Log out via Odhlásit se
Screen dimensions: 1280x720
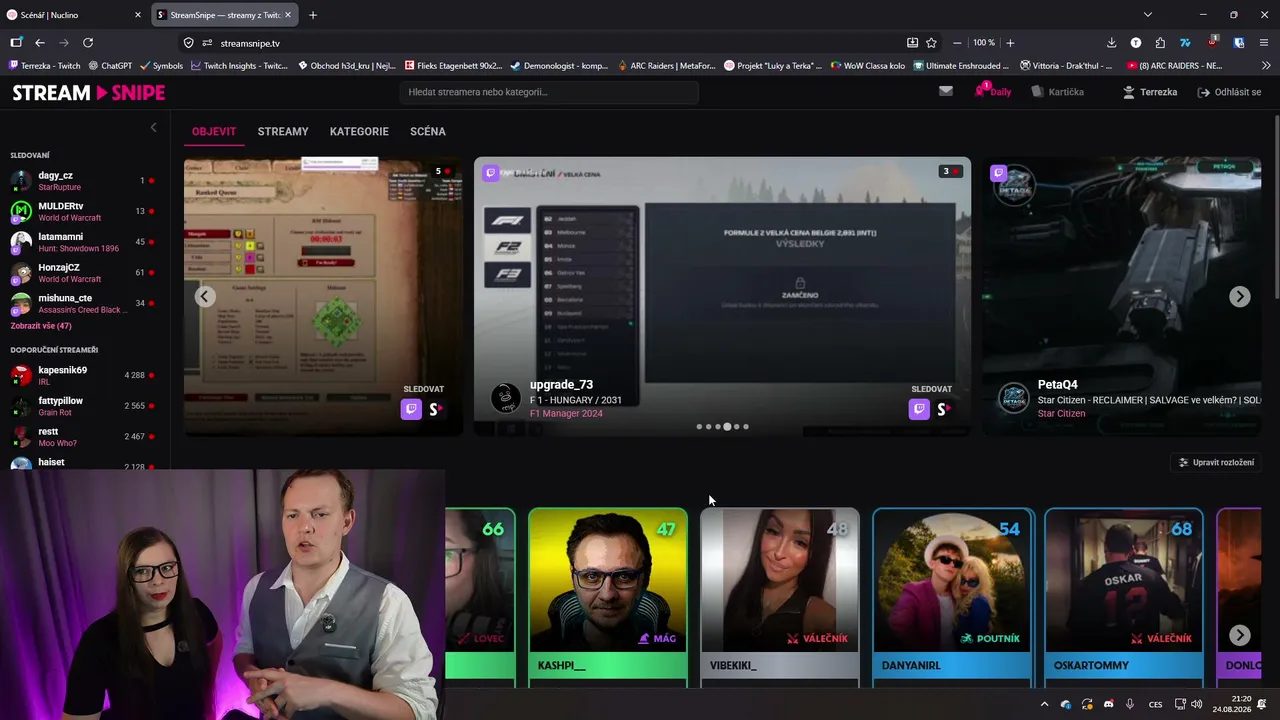[1229, 92]
